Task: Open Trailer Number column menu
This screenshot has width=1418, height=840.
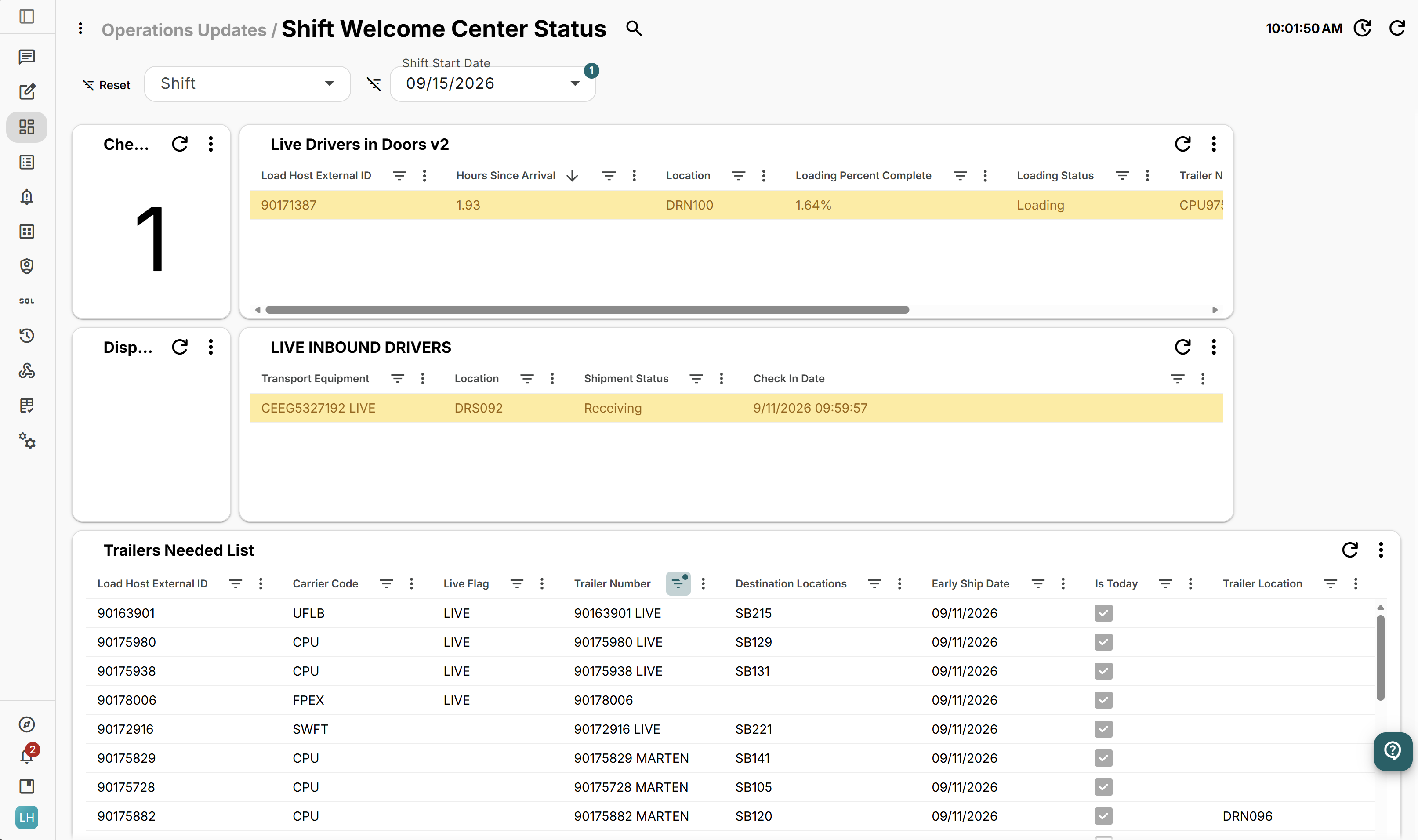Action: (703, 583)
